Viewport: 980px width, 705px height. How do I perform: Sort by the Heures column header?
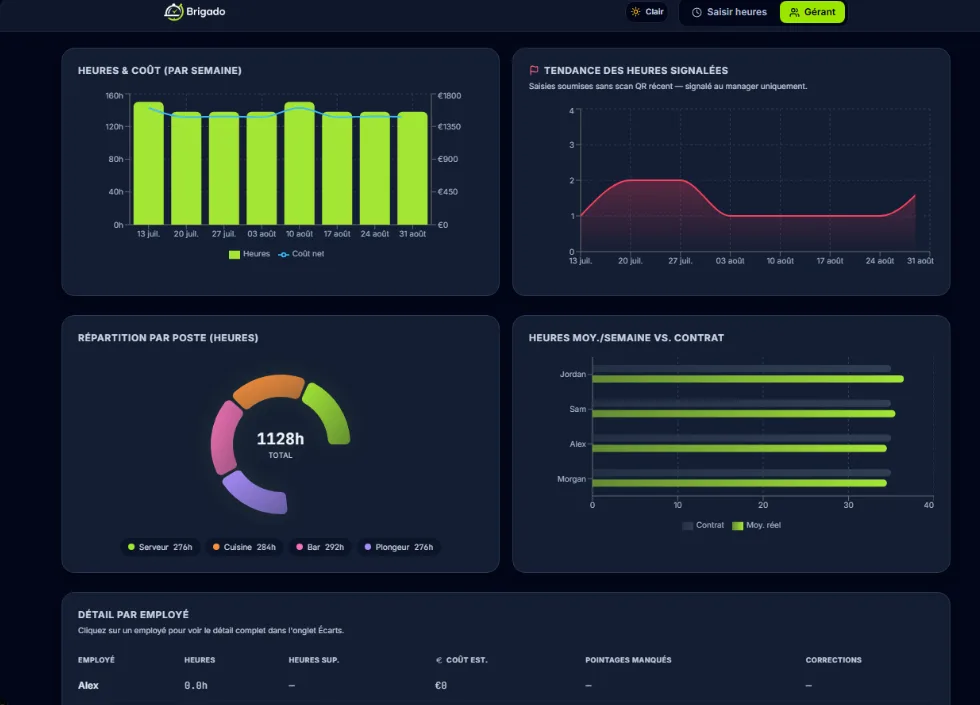pos(199,660)
